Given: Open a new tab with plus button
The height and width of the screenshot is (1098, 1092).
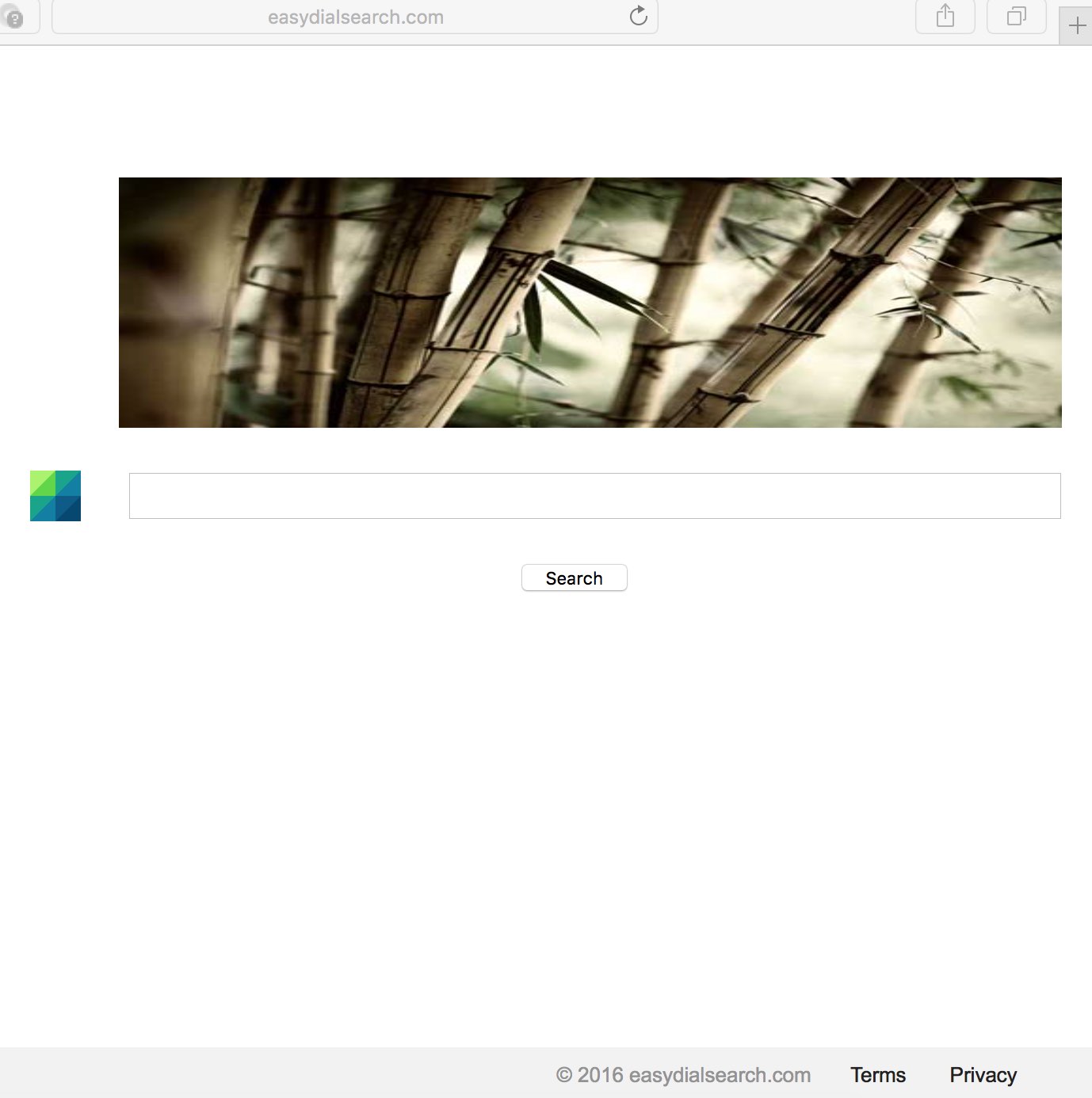Looking at the screenshot, I should click(1076, 26).
